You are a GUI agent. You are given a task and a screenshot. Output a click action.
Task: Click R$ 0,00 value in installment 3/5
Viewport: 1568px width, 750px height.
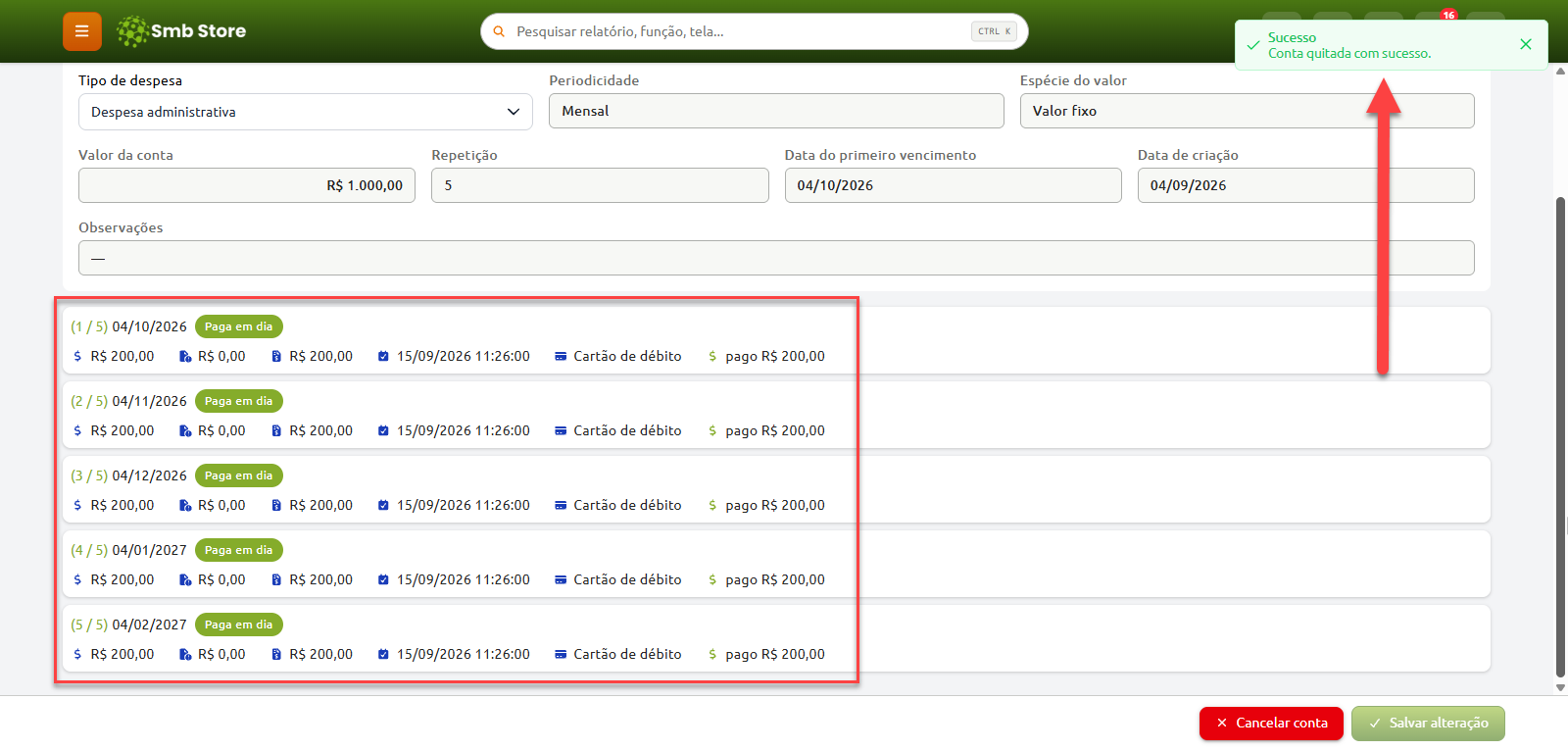pos(221,505)
